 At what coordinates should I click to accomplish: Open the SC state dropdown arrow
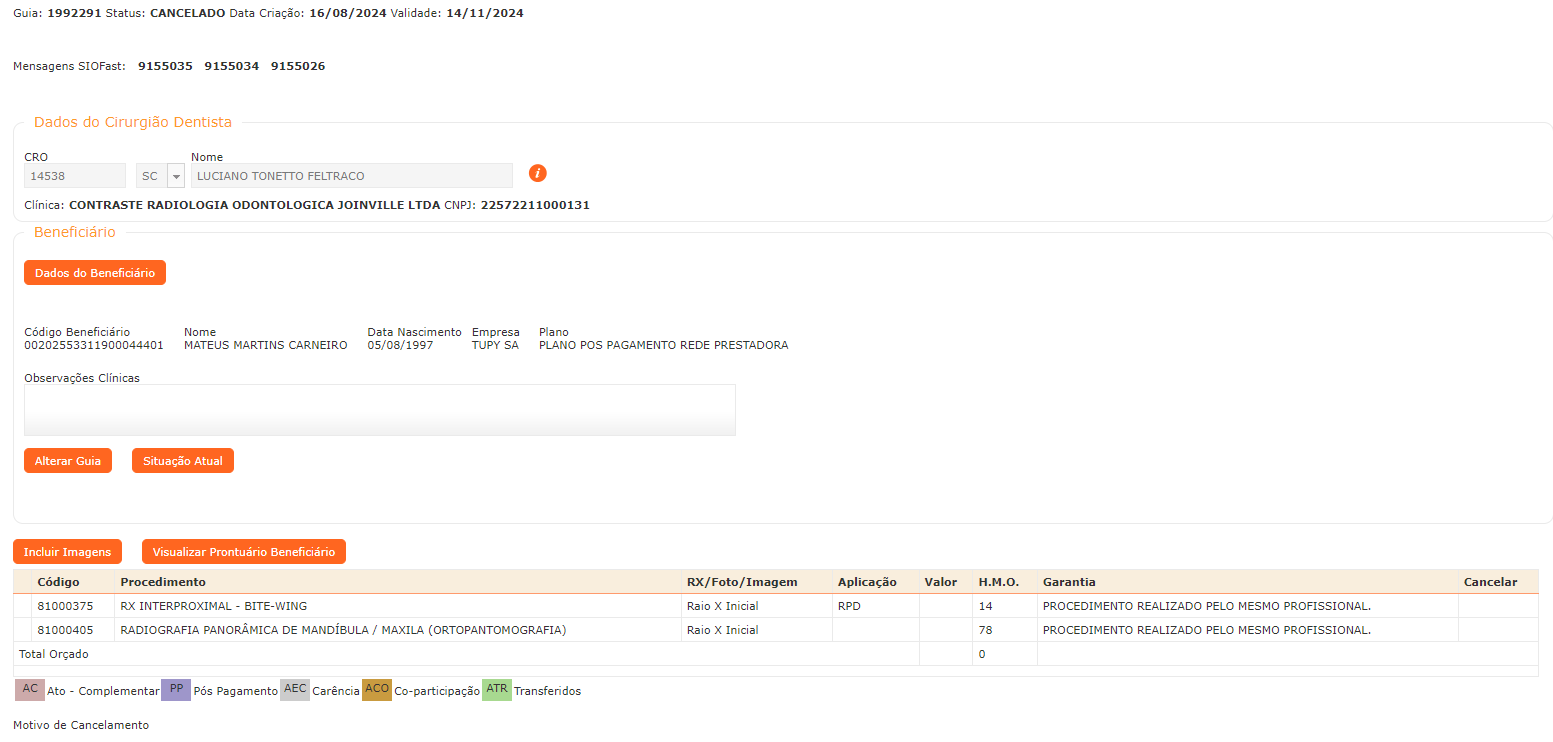pos(177,176)
